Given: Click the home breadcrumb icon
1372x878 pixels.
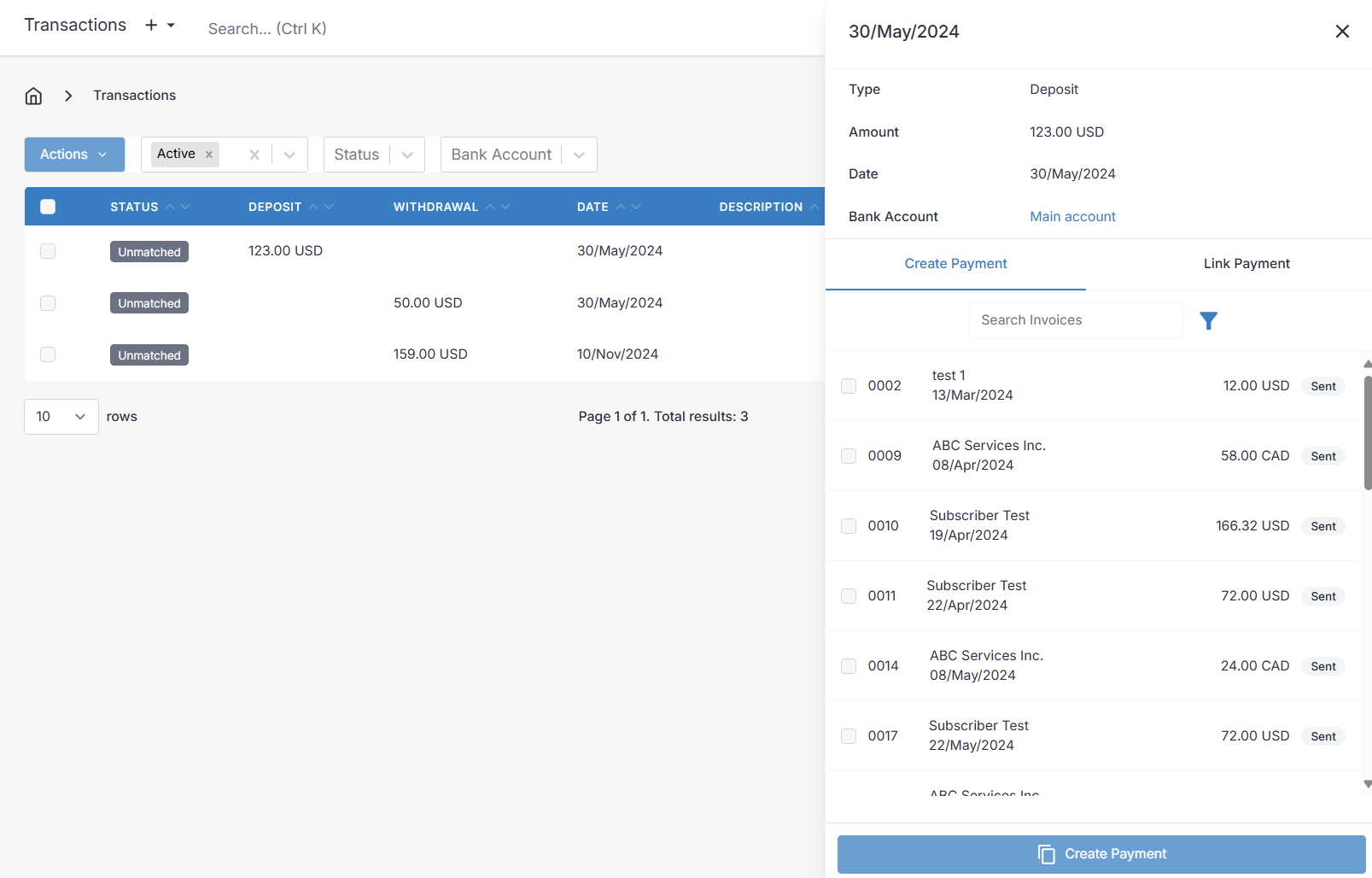Looking at the screenshot, I should [33, 96].
